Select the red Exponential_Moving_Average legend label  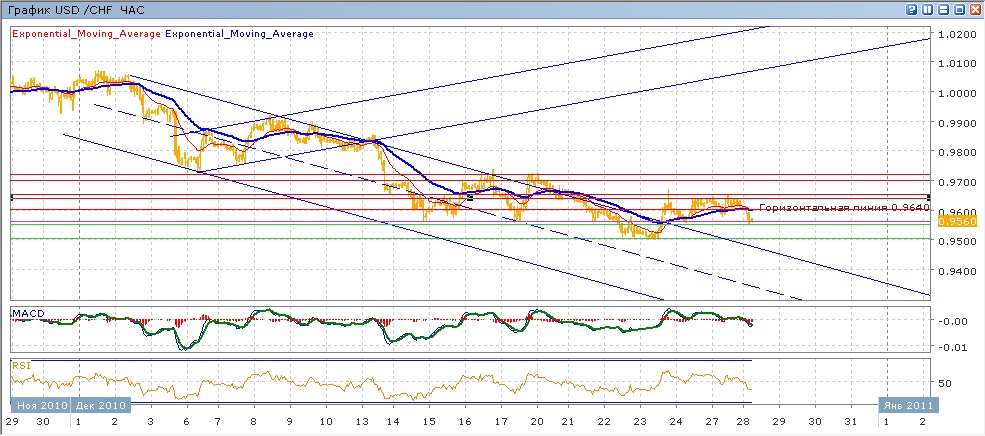(x=87, y=34)
